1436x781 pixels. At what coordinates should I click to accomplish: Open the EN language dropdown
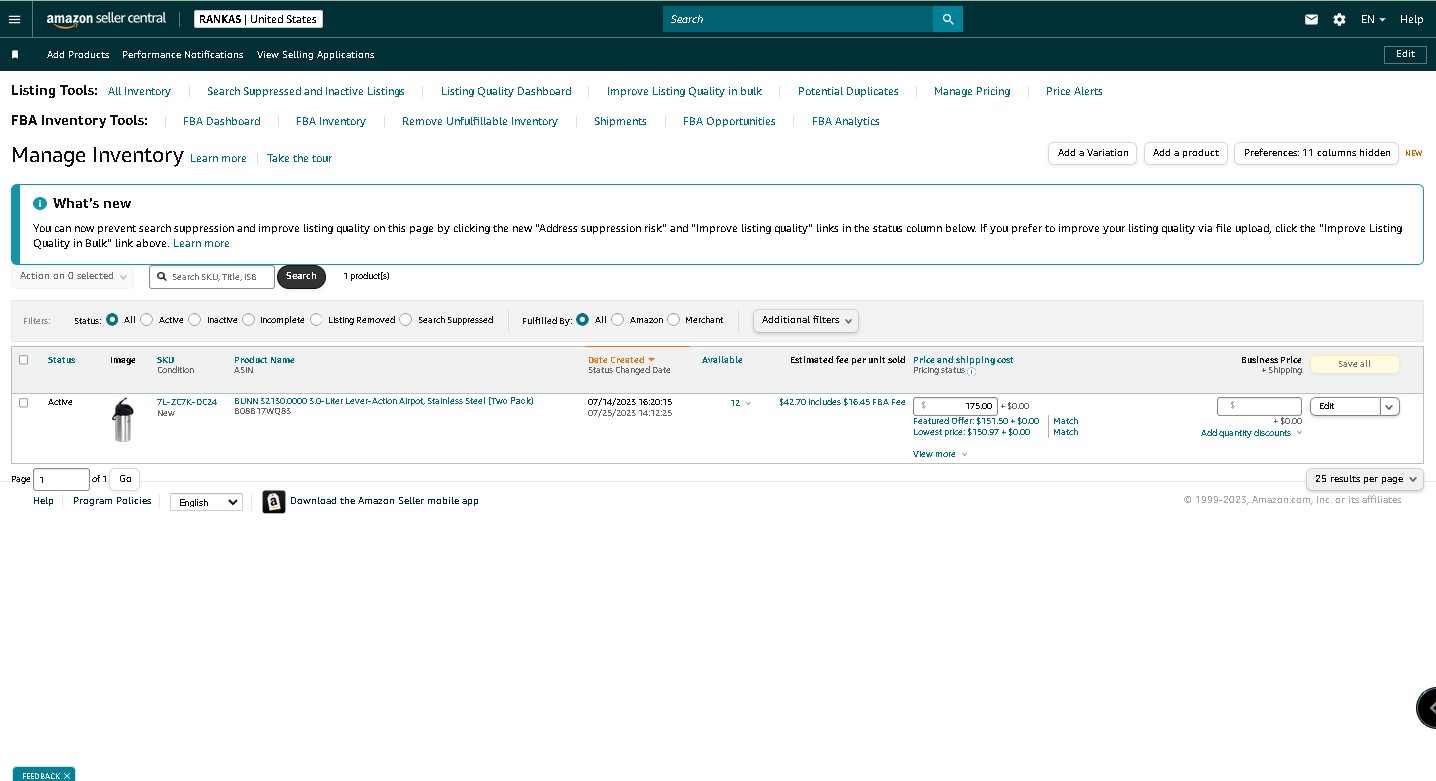pos(1373,19)
